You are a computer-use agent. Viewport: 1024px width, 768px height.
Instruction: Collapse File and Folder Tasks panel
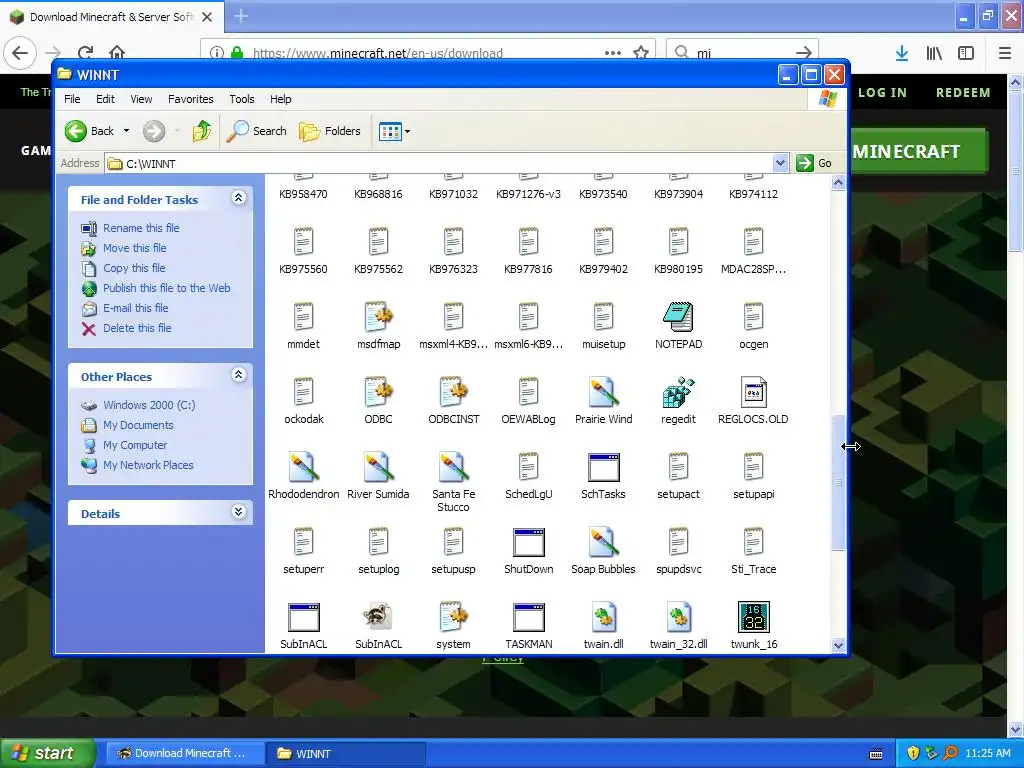click(238, 198)
